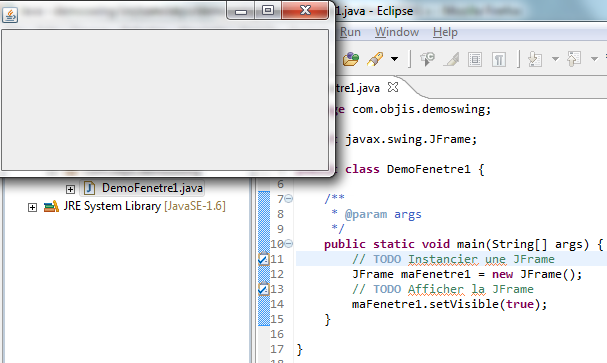Click 'maFenetre1.setVisible(true);' statement
This screenshot has height=363, width=607.
pyautogui.click(x=449, y=304)
